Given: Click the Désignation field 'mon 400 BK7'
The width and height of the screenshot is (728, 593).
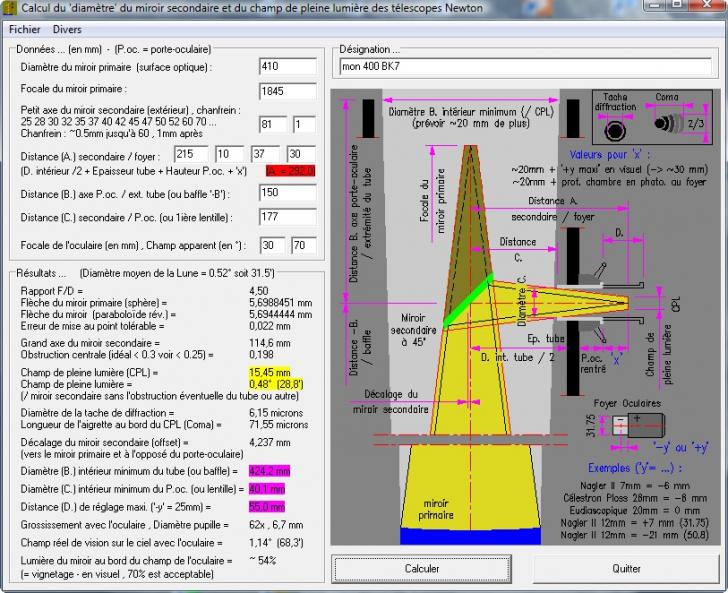Looking at the screenshot, I should [x=525, y=66].
